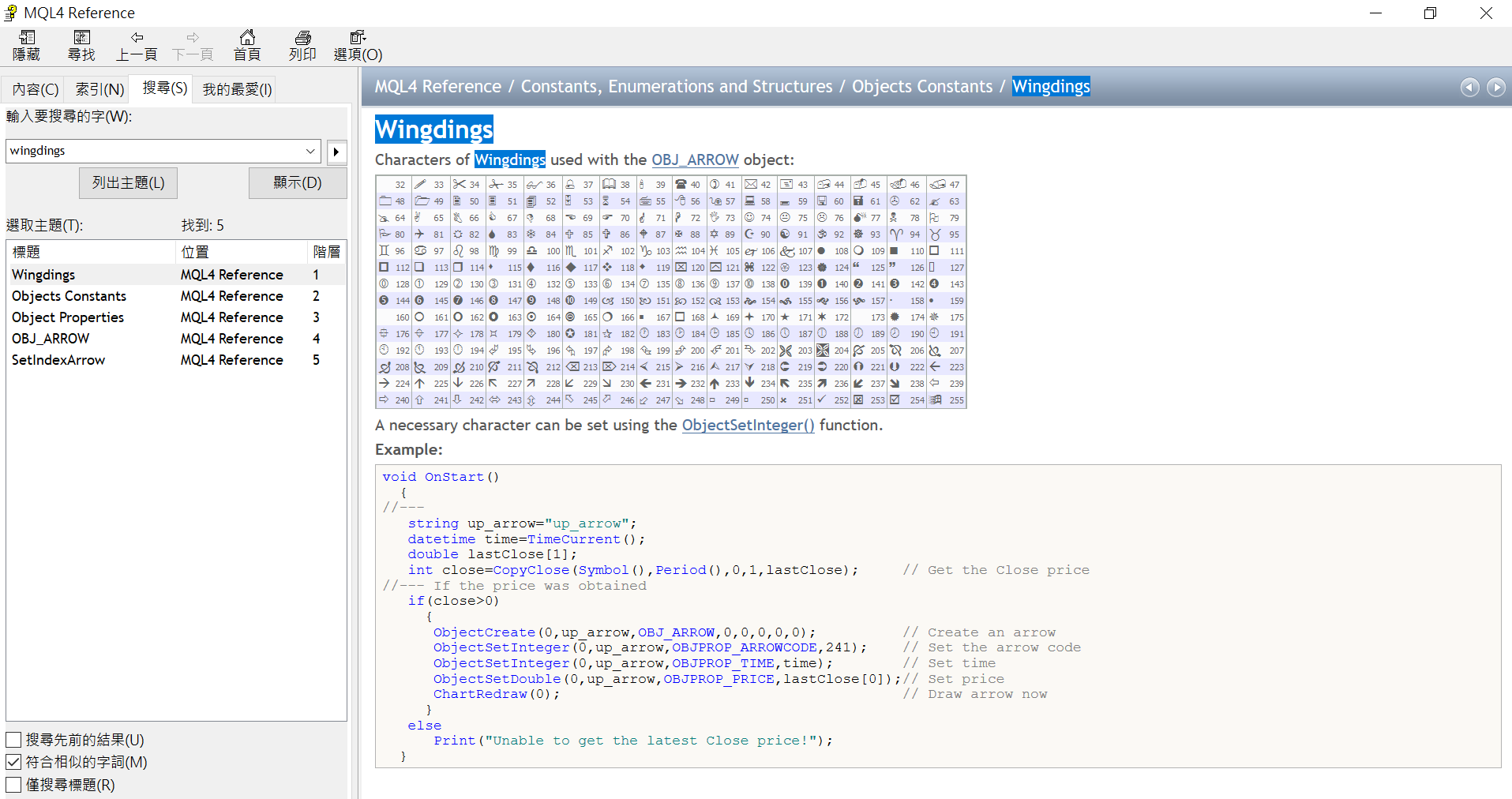Select Objects Constants topic in results
The width and height of the screenshot is (1512, 799).
176,296
